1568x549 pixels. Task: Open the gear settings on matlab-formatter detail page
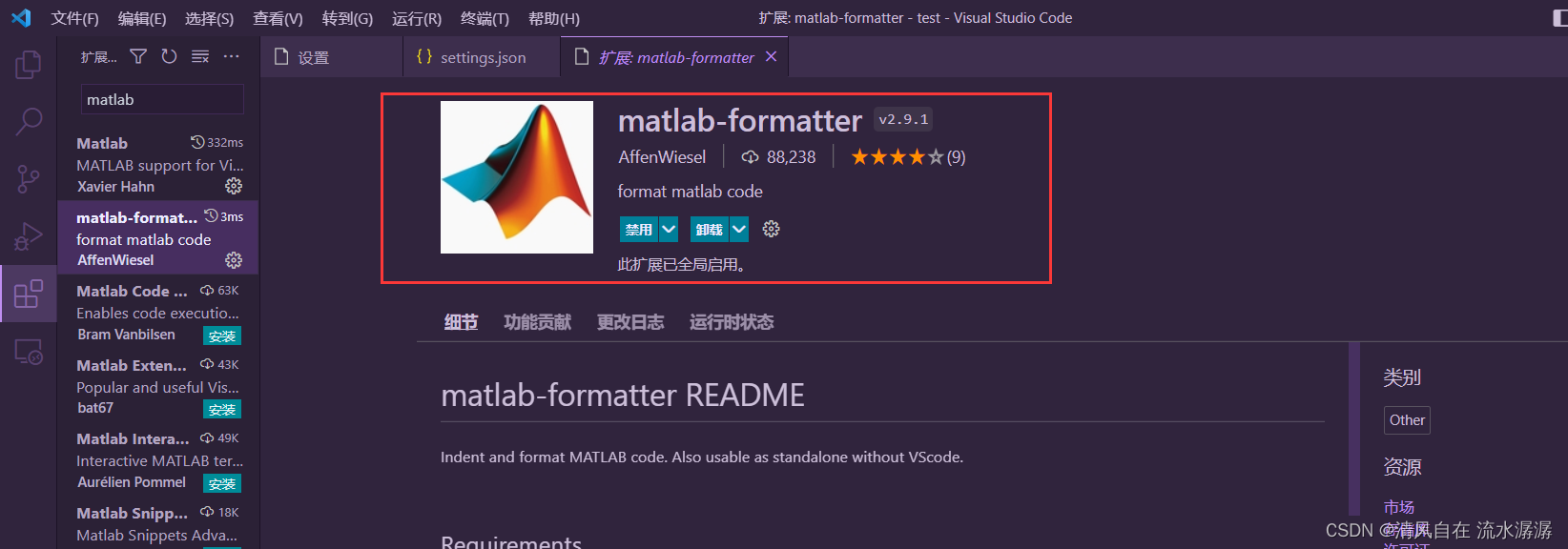772,229
